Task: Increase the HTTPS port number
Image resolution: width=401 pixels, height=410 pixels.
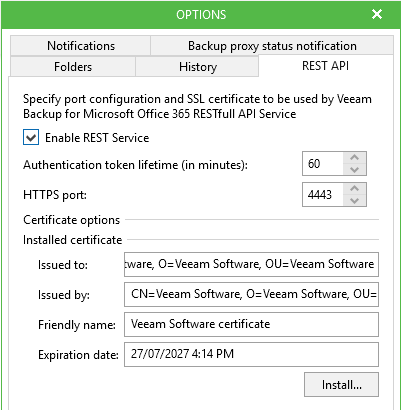Action: tap(355, 188)
